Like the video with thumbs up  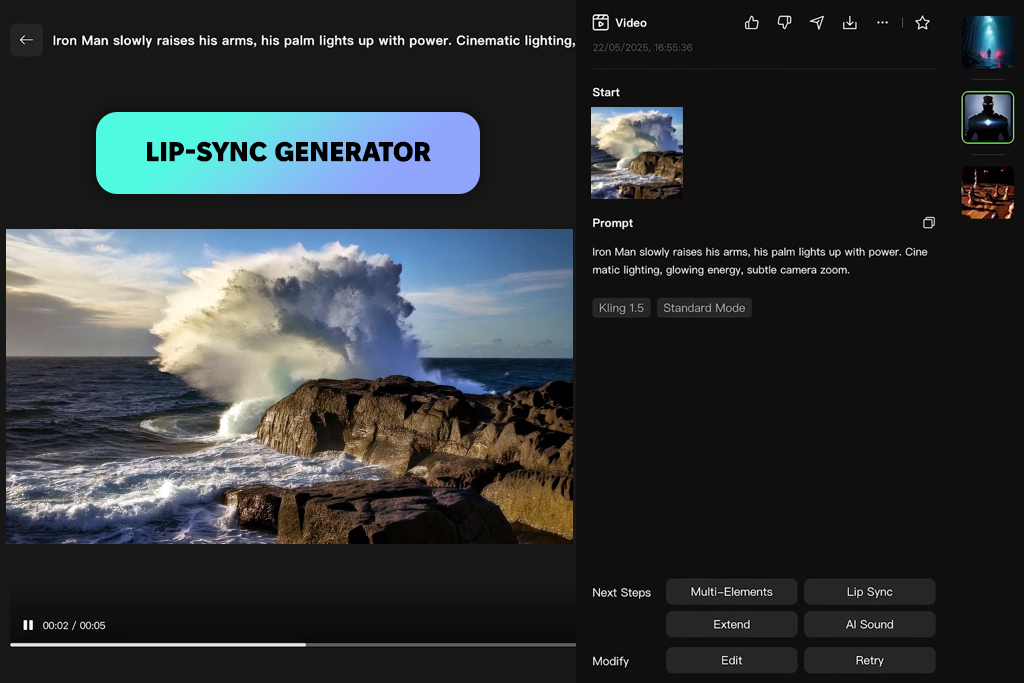click(x=752, y=23)
